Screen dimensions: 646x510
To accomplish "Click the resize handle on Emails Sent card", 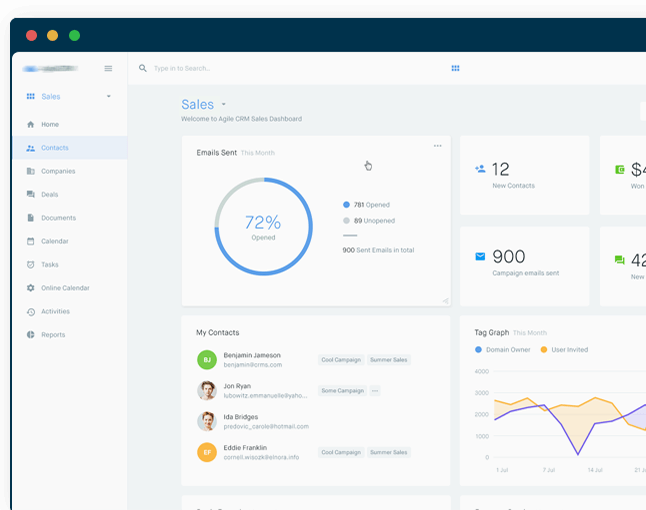I will [x=444, y=300].
